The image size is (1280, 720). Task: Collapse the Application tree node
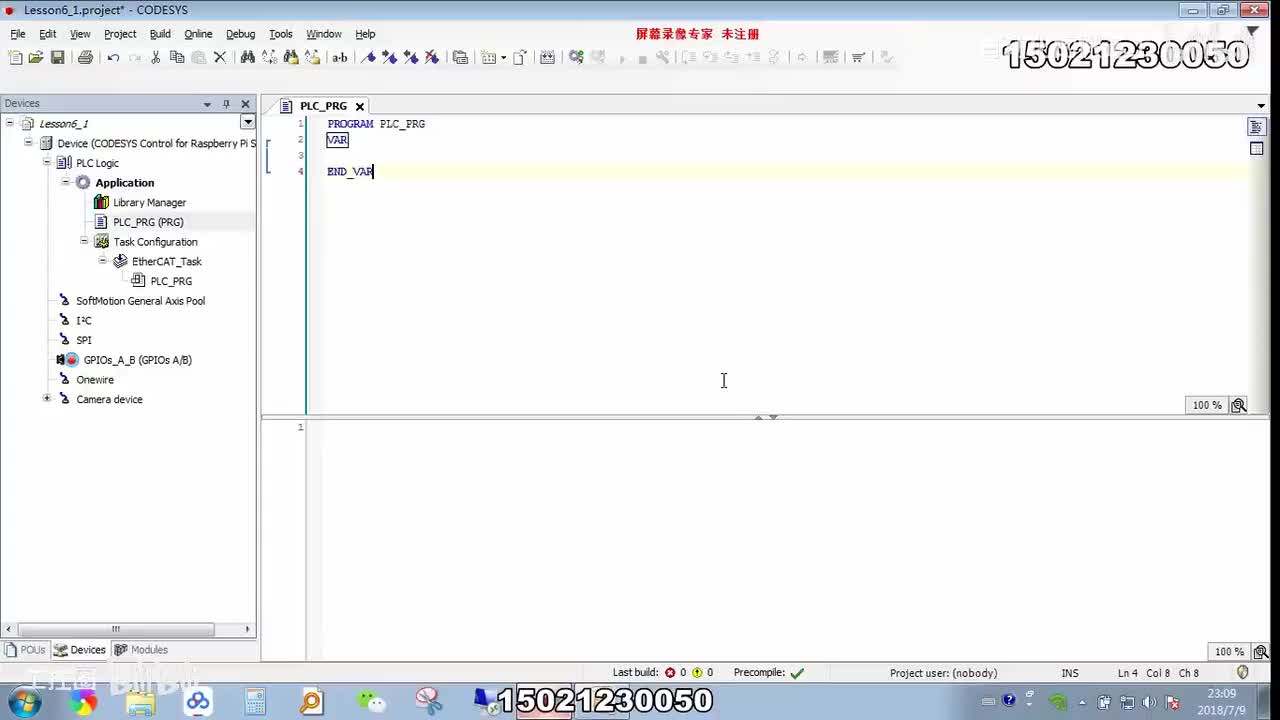pyautogui.click(x=66, y=183)
